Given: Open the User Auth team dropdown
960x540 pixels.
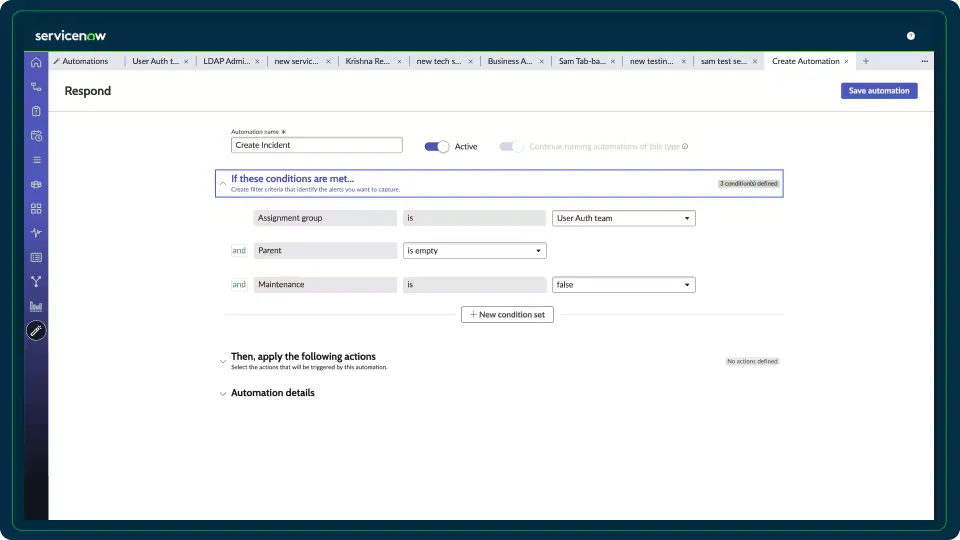Looking at the screenshot, I should click(x=623, y=218).
